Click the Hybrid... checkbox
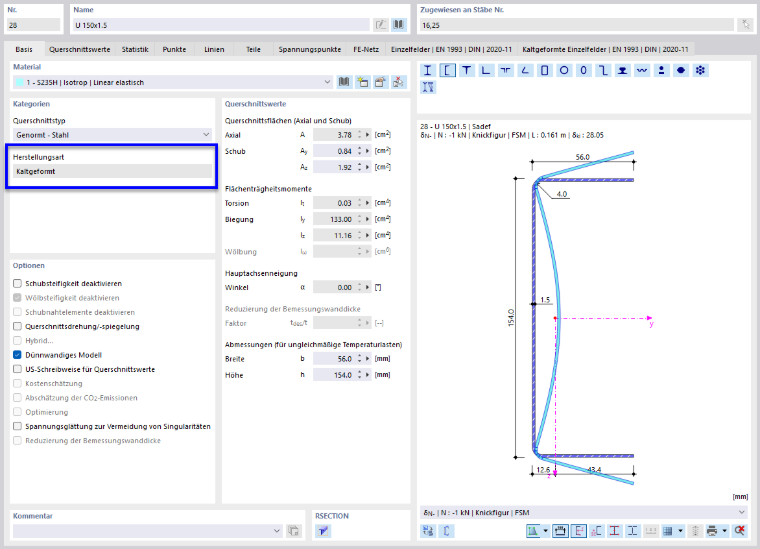 [17, 341]
